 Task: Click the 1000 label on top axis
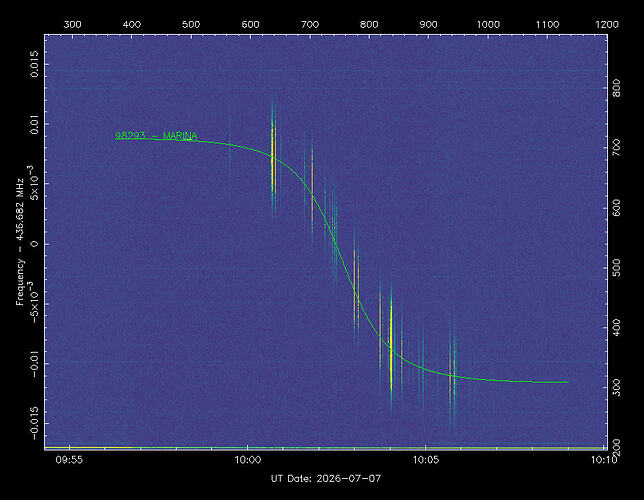pyautogui.click(x=488, y=24)
